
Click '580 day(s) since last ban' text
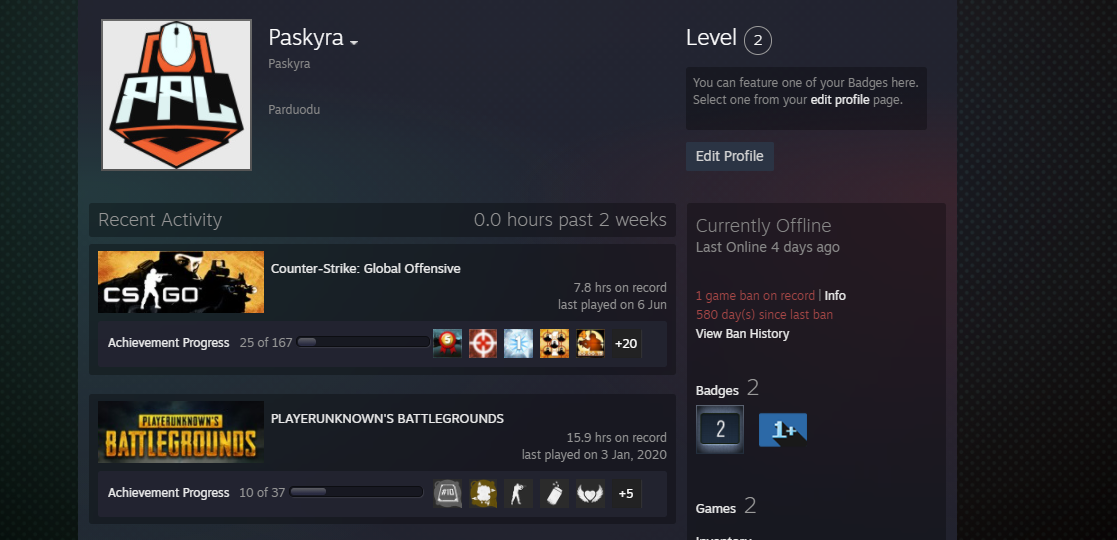764,315
